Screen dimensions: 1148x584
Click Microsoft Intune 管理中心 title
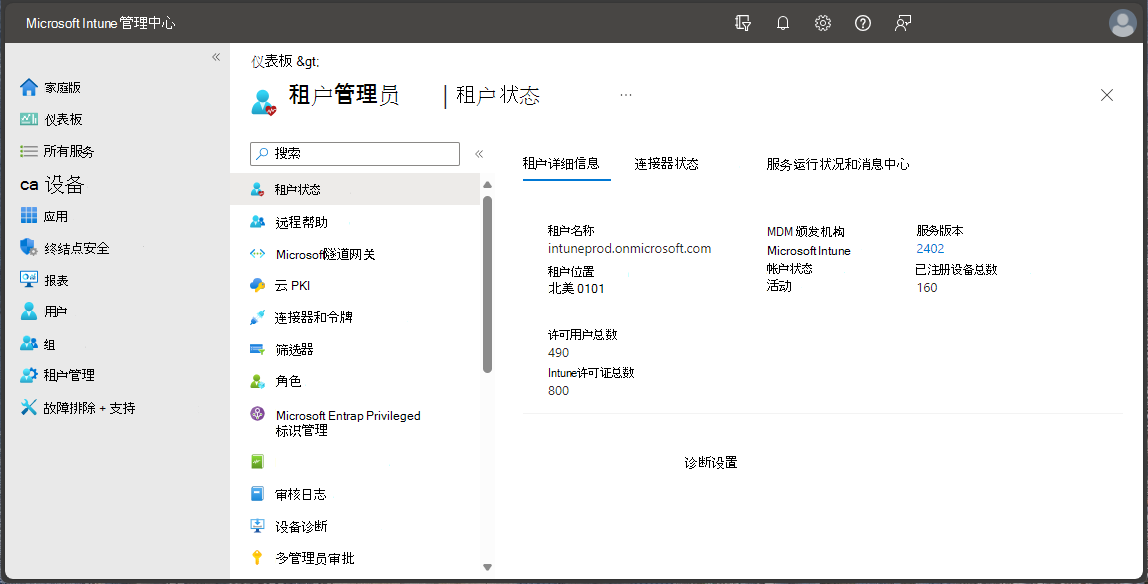[x=100, y=23]
